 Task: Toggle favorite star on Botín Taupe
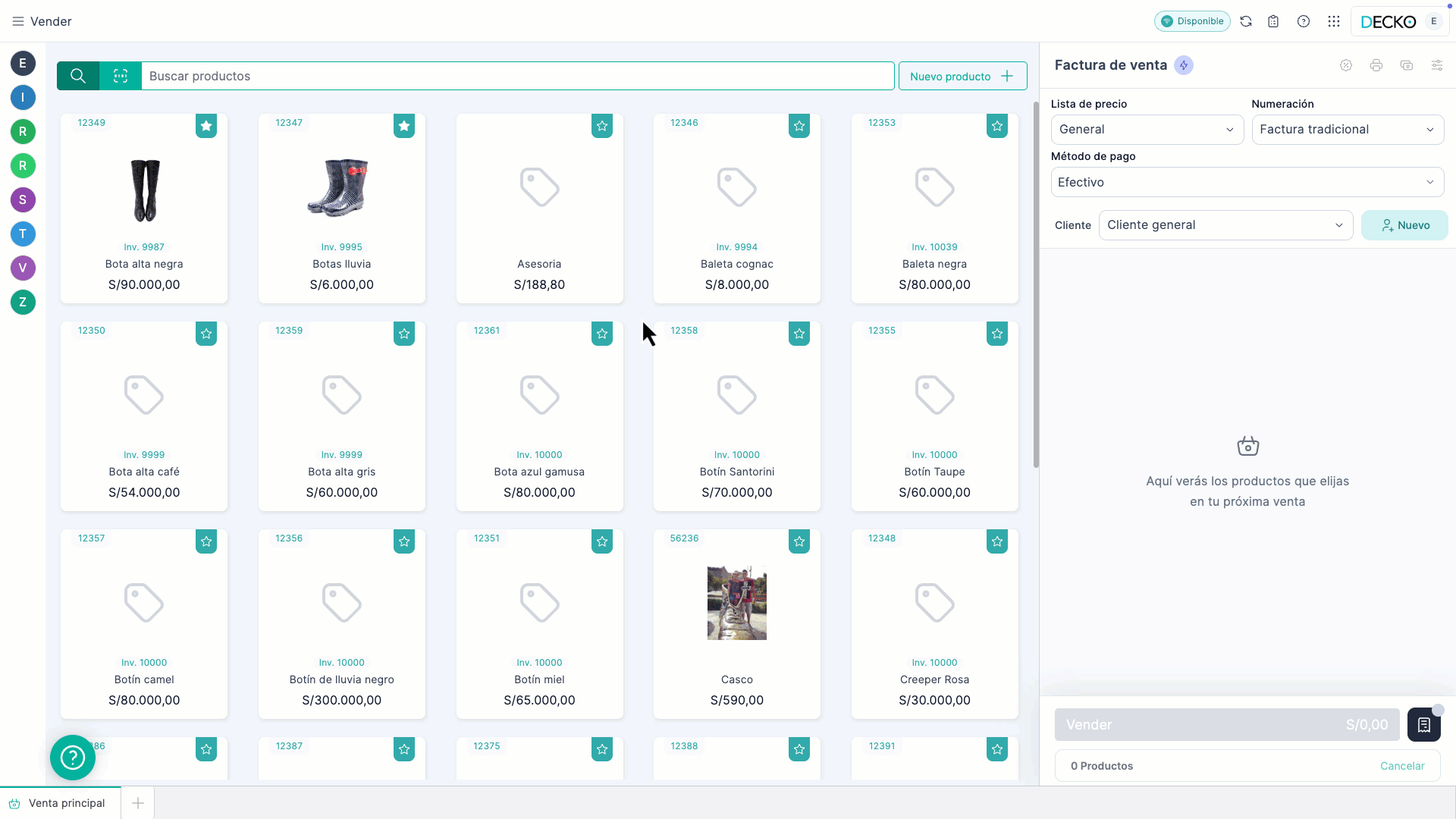[997, 334]
